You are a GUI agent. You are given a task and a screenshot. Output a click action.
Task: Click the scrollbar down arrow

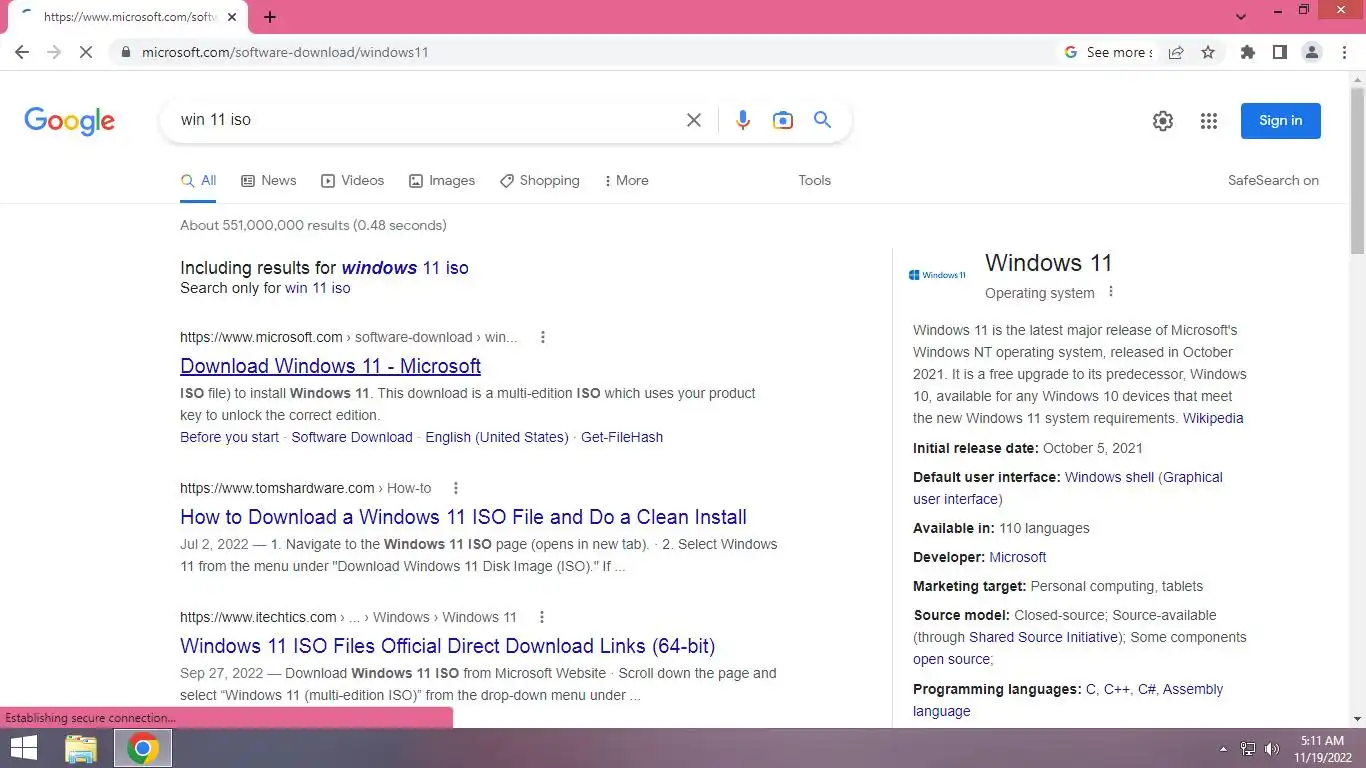(1357, 718)
